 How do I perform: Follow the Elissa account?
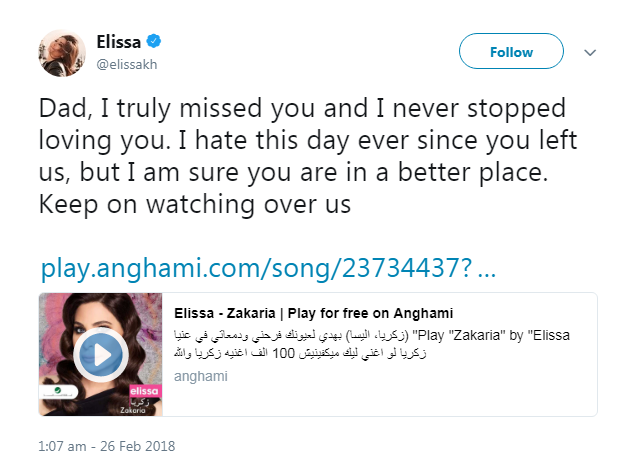point(511,51)
